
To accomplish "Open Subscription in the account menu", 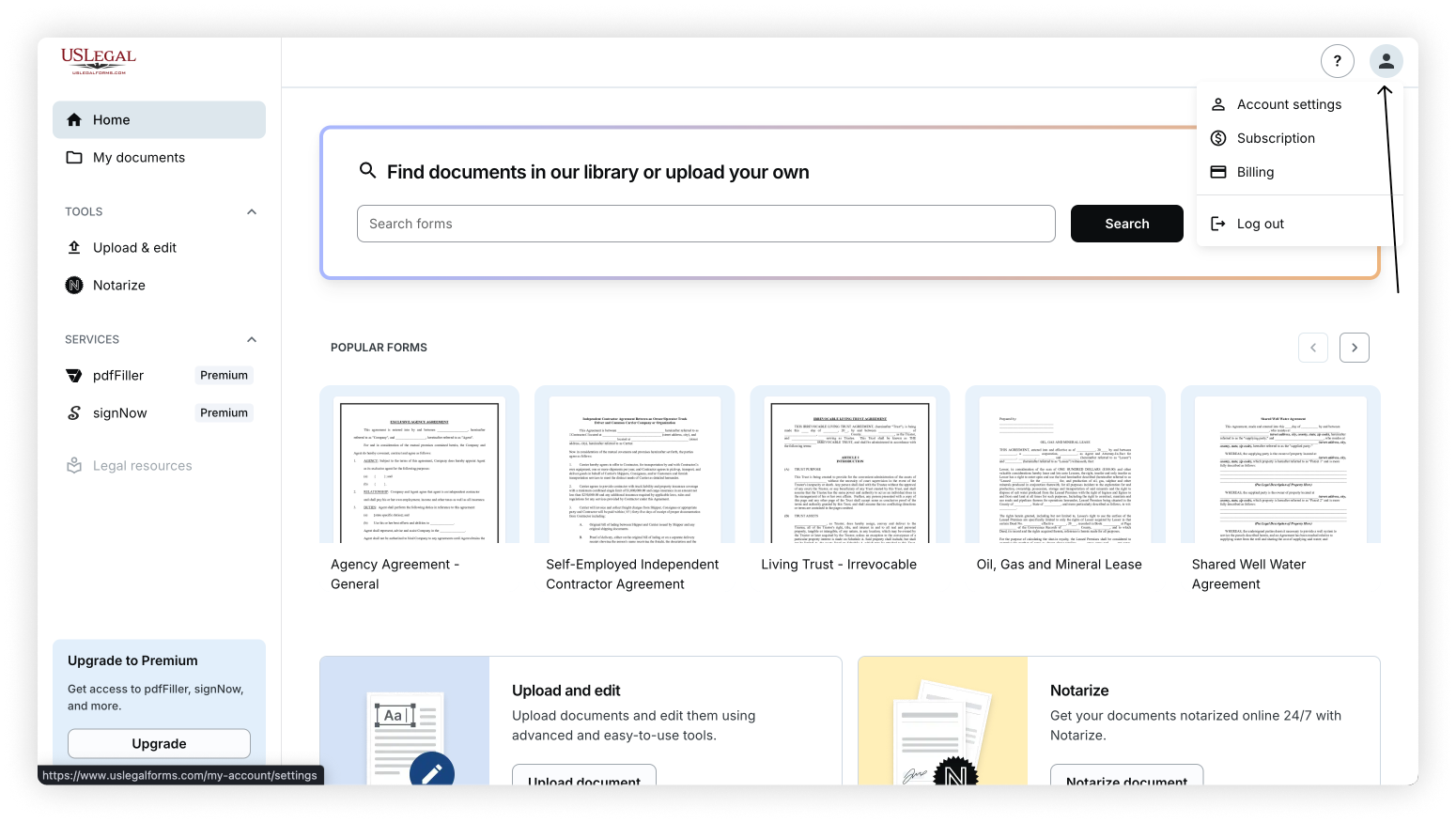I will point(1276,138).
